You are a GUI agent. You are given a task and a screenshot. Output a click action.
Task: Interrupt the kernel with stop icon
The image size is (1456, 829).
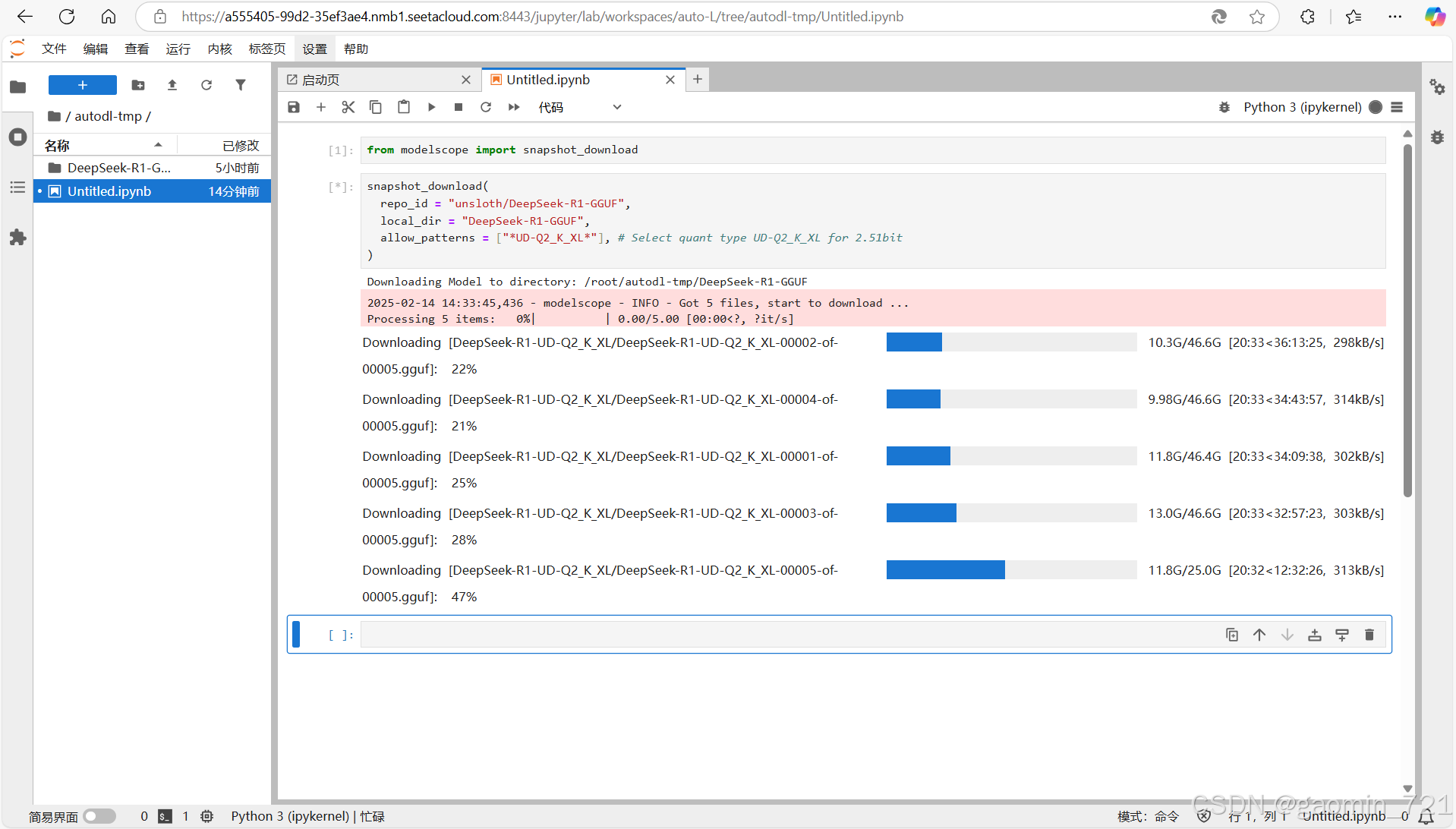459,107
